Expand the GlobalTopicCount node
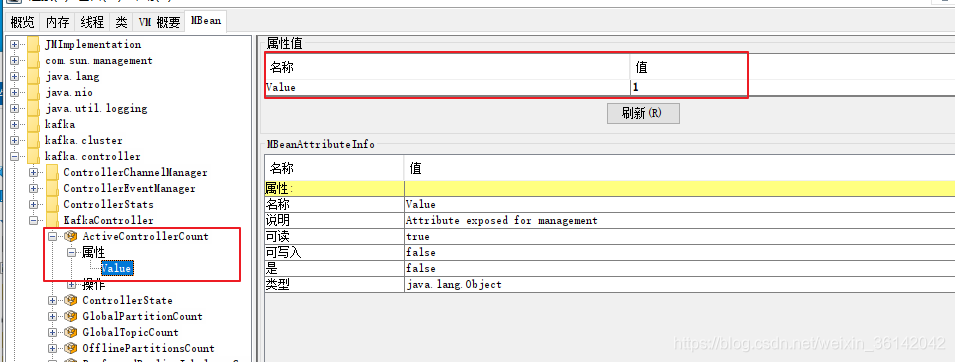The height and width of the screenshot is (362, 955). [x=52, y=332]
